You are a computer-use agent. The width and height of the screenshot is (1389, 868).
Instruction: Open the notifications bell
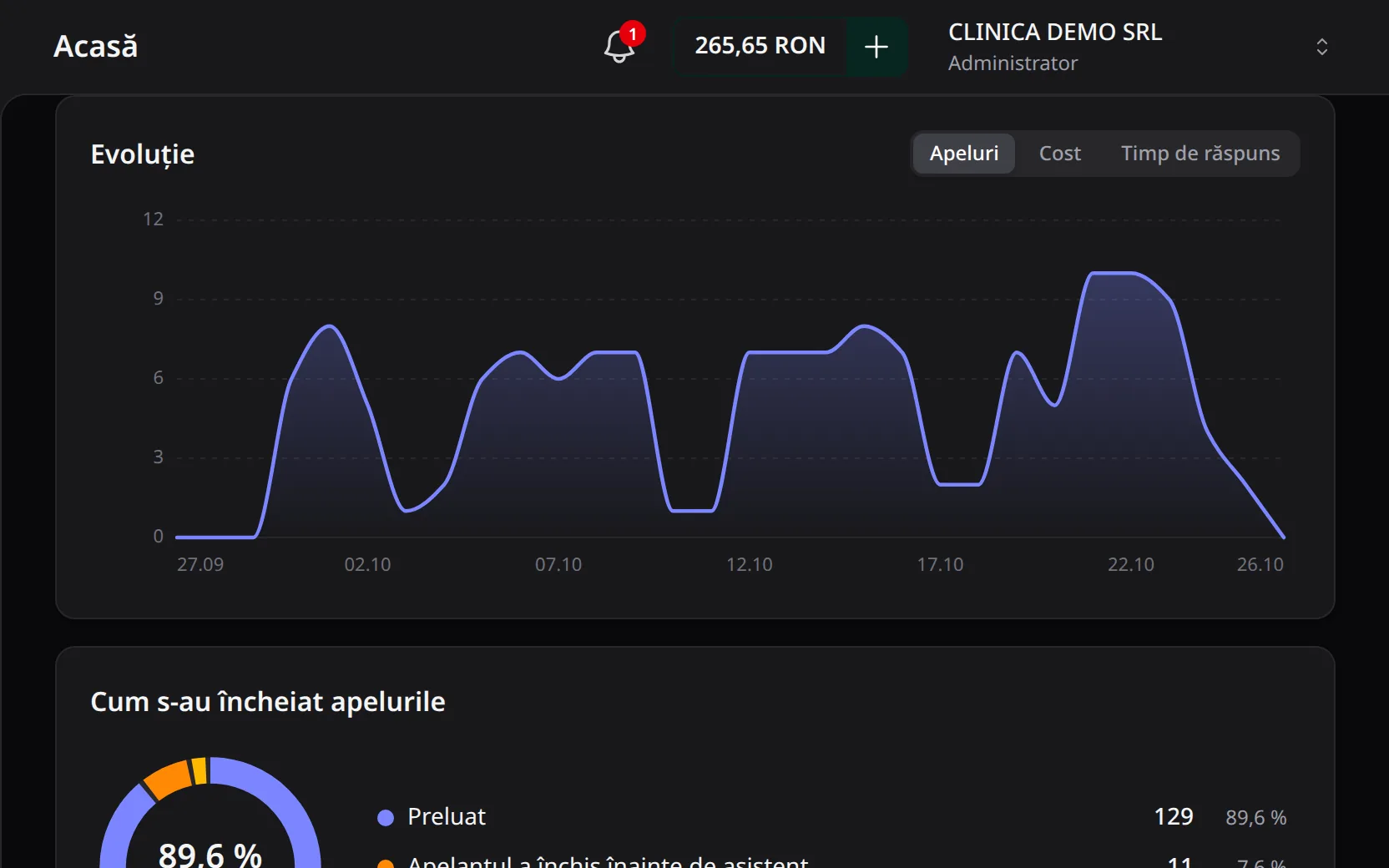click(619, 47)
